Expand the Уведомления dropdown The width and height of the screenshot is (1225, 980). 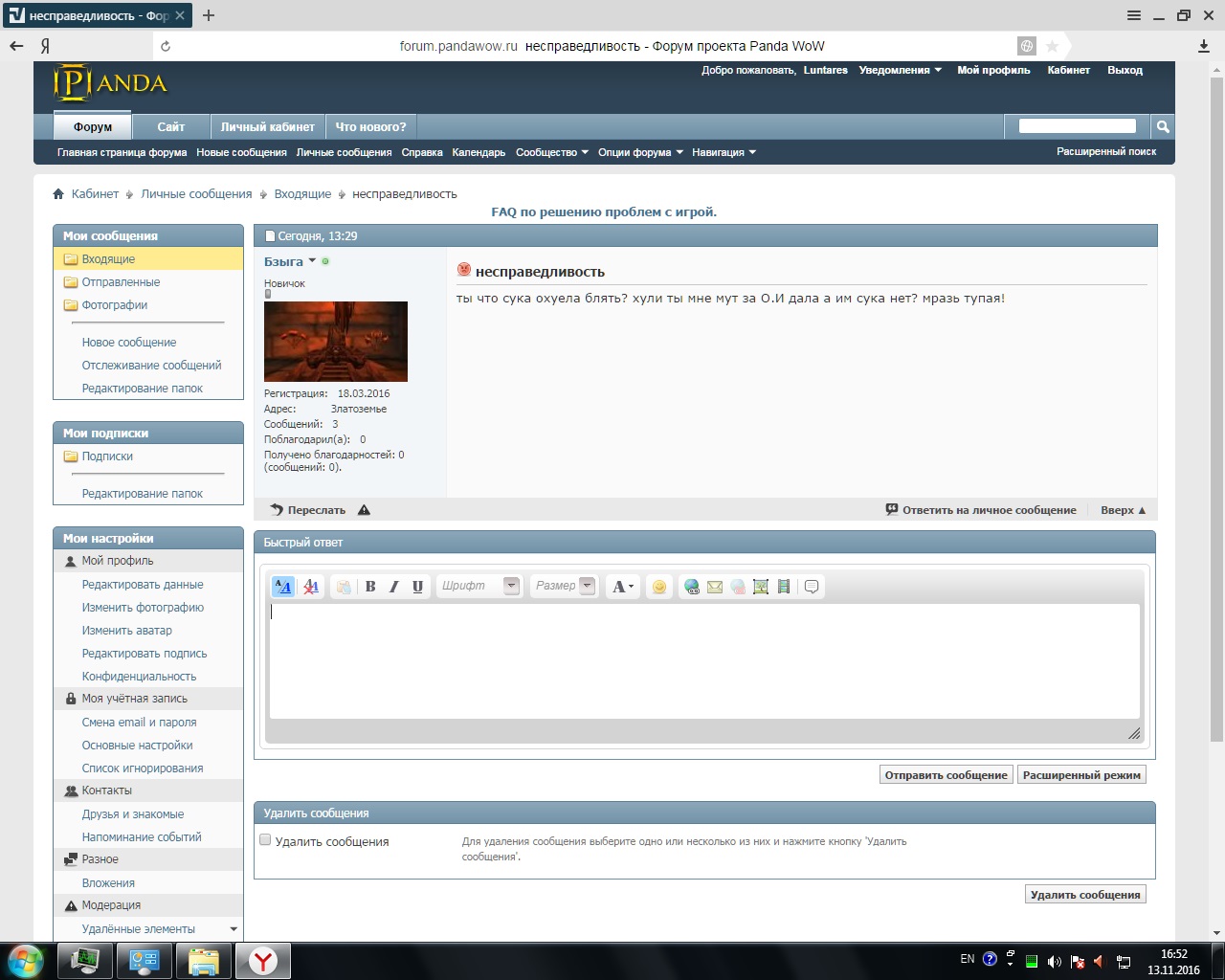(901, 70)
